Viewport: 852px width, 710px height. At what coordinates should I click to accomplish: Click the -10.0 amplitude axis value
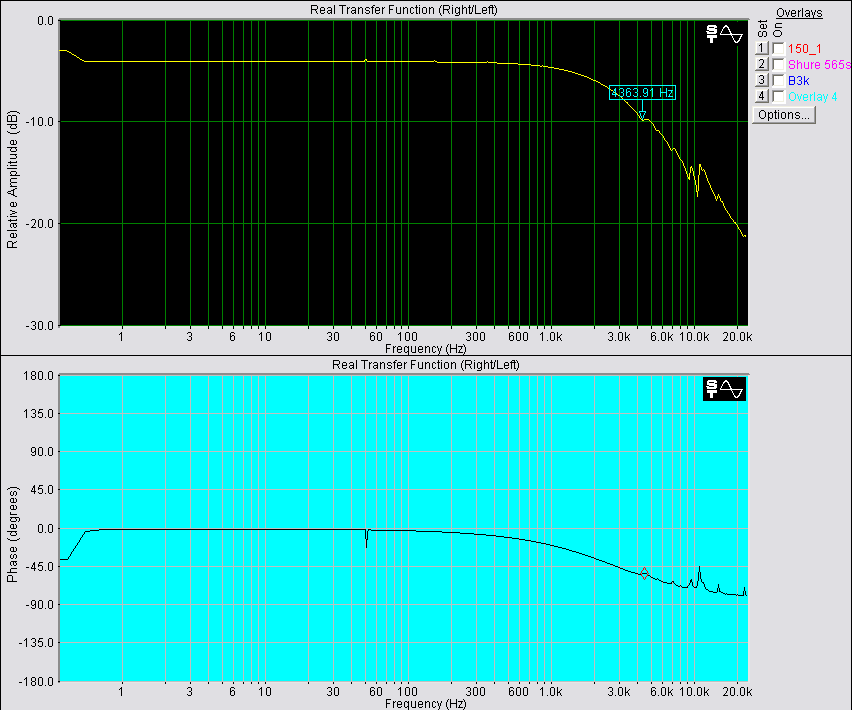click(39, 122)
